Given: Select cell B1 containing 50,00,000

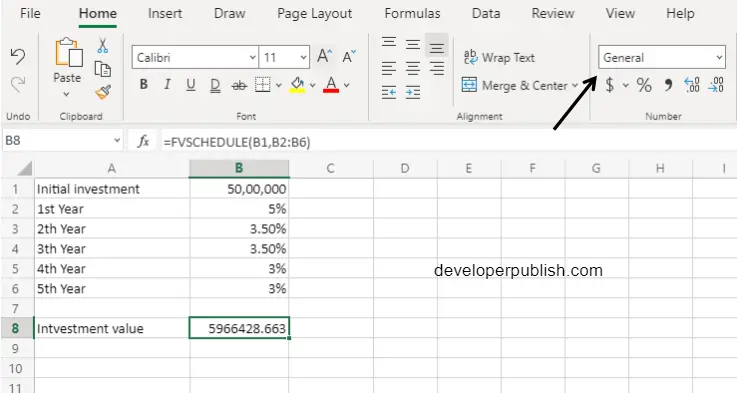Looking at the screenshot, I should click(239, 189).
